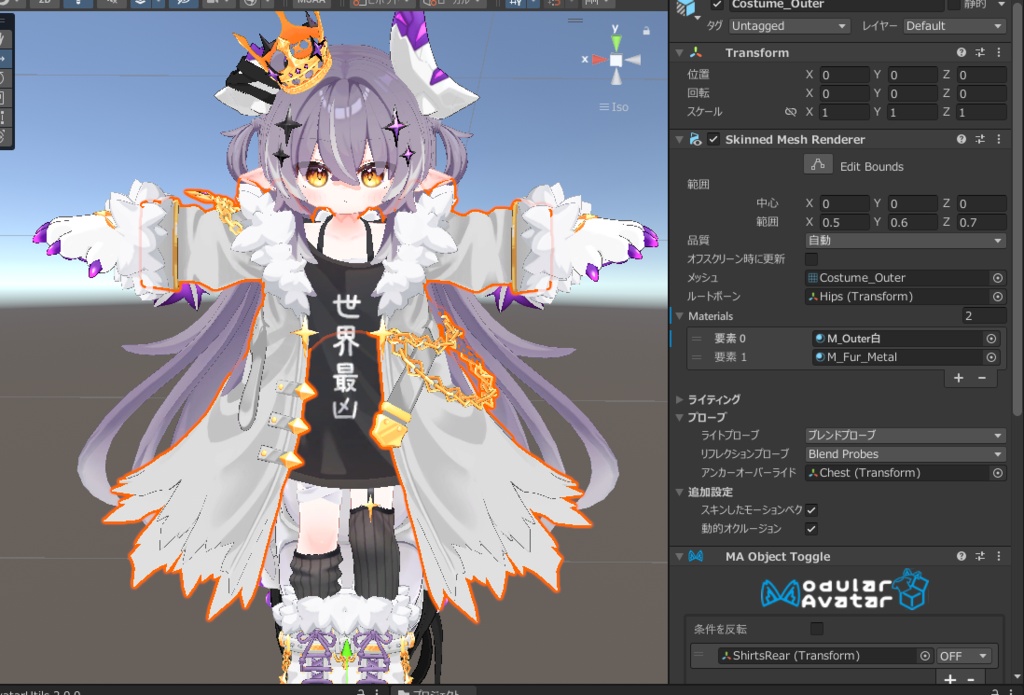Viewport: 1024px width, 695px height.
Task: Remove material element with minus button
Action: pyautogui.click(x=982, y=378)
